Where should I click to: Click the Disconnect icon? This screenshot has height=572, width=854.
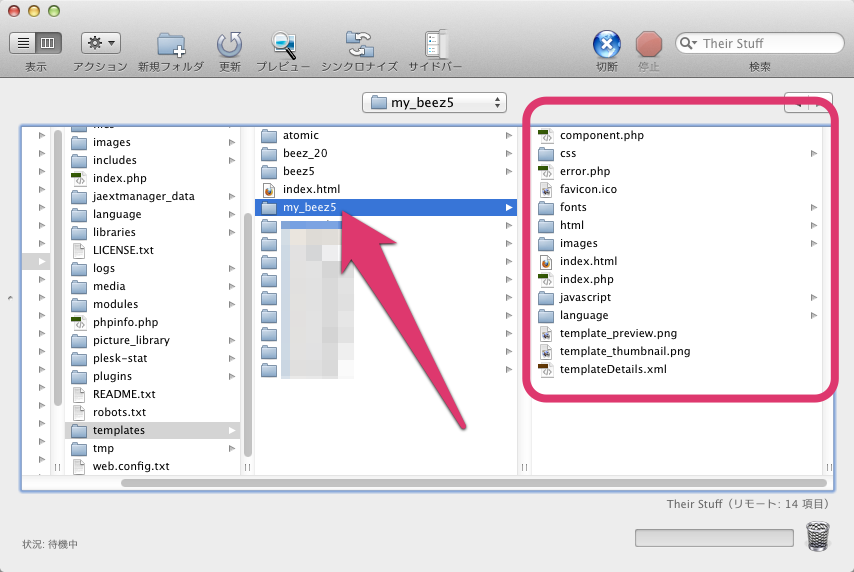[x=606, y=44]
